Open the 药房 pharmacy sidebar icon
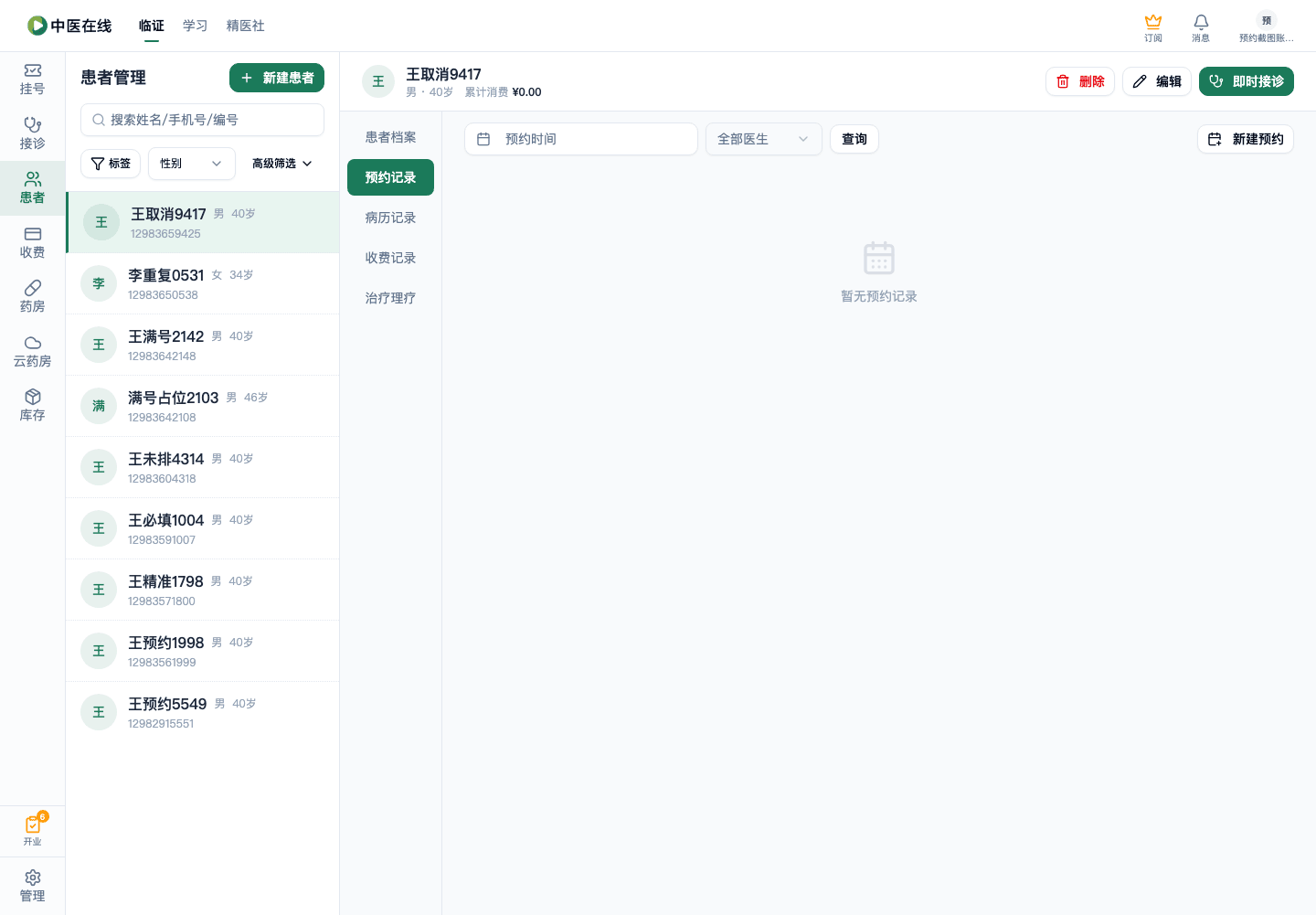1316x915 pixels. (x=32, y=297)
